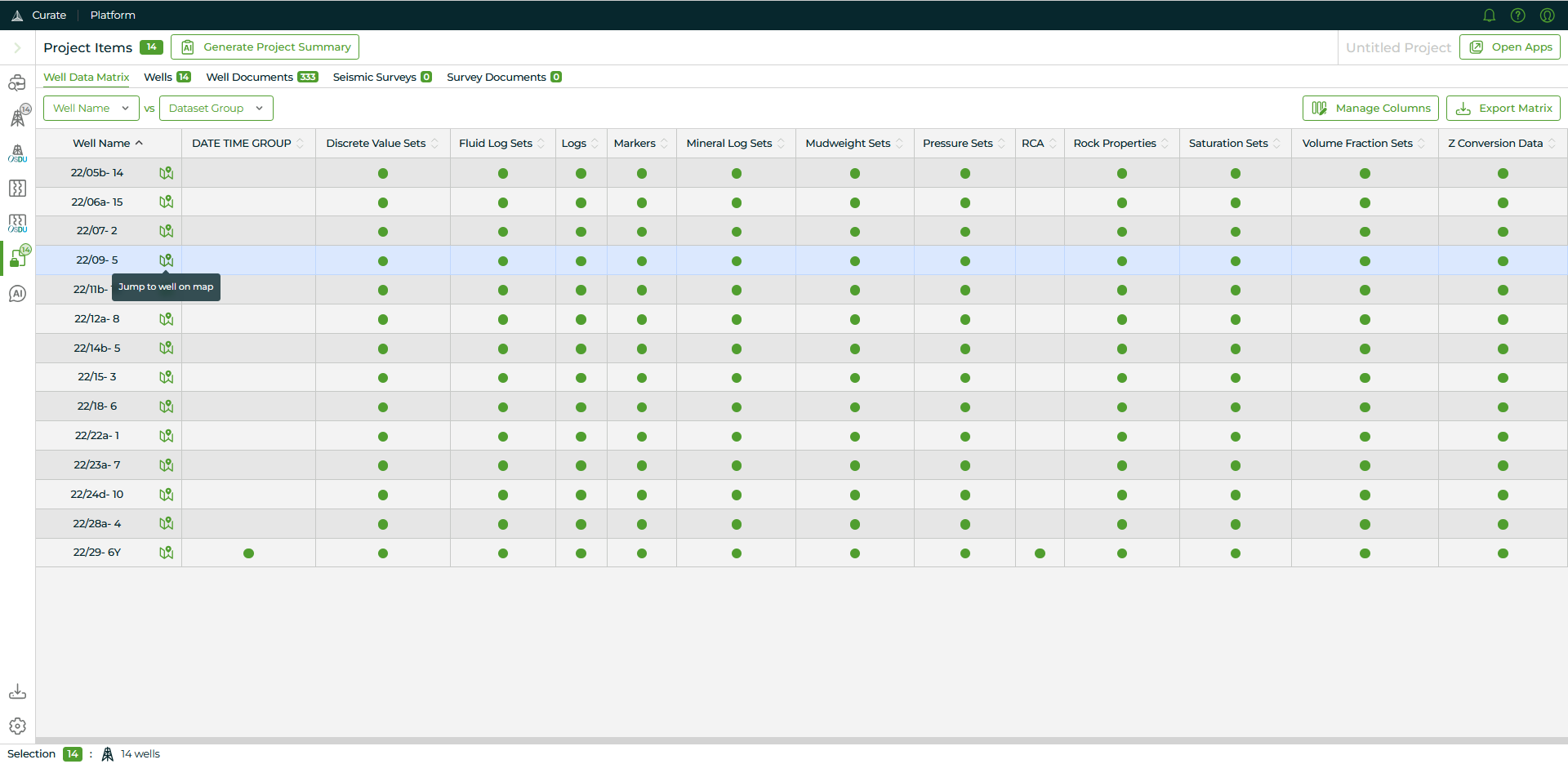1568x764 pixels.
Task: Jump to well 22/12a- 8 on map
Action: pos(166,319)
